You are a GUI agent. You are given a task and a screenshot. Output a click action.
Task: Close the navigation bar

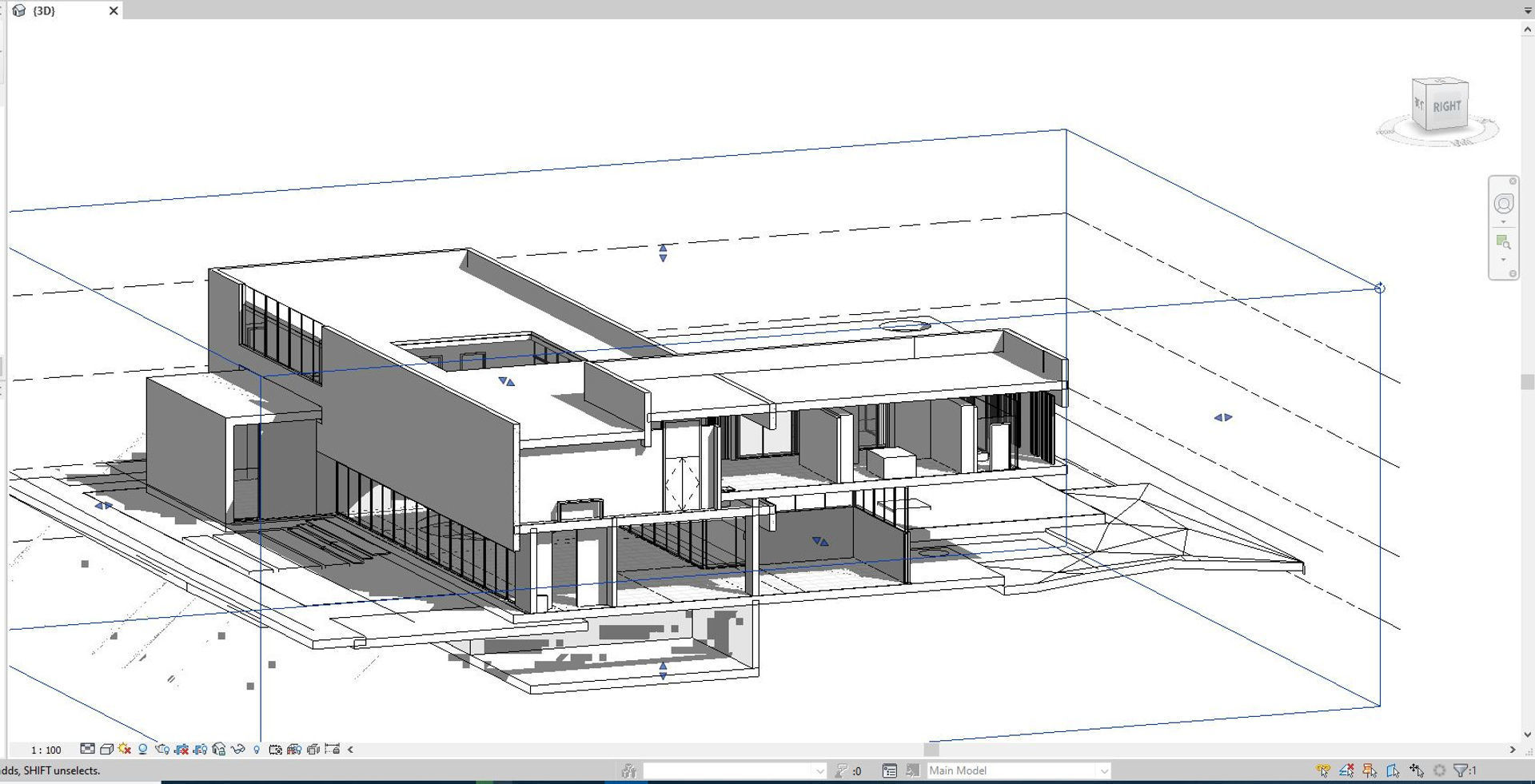tap(1513, 181)
